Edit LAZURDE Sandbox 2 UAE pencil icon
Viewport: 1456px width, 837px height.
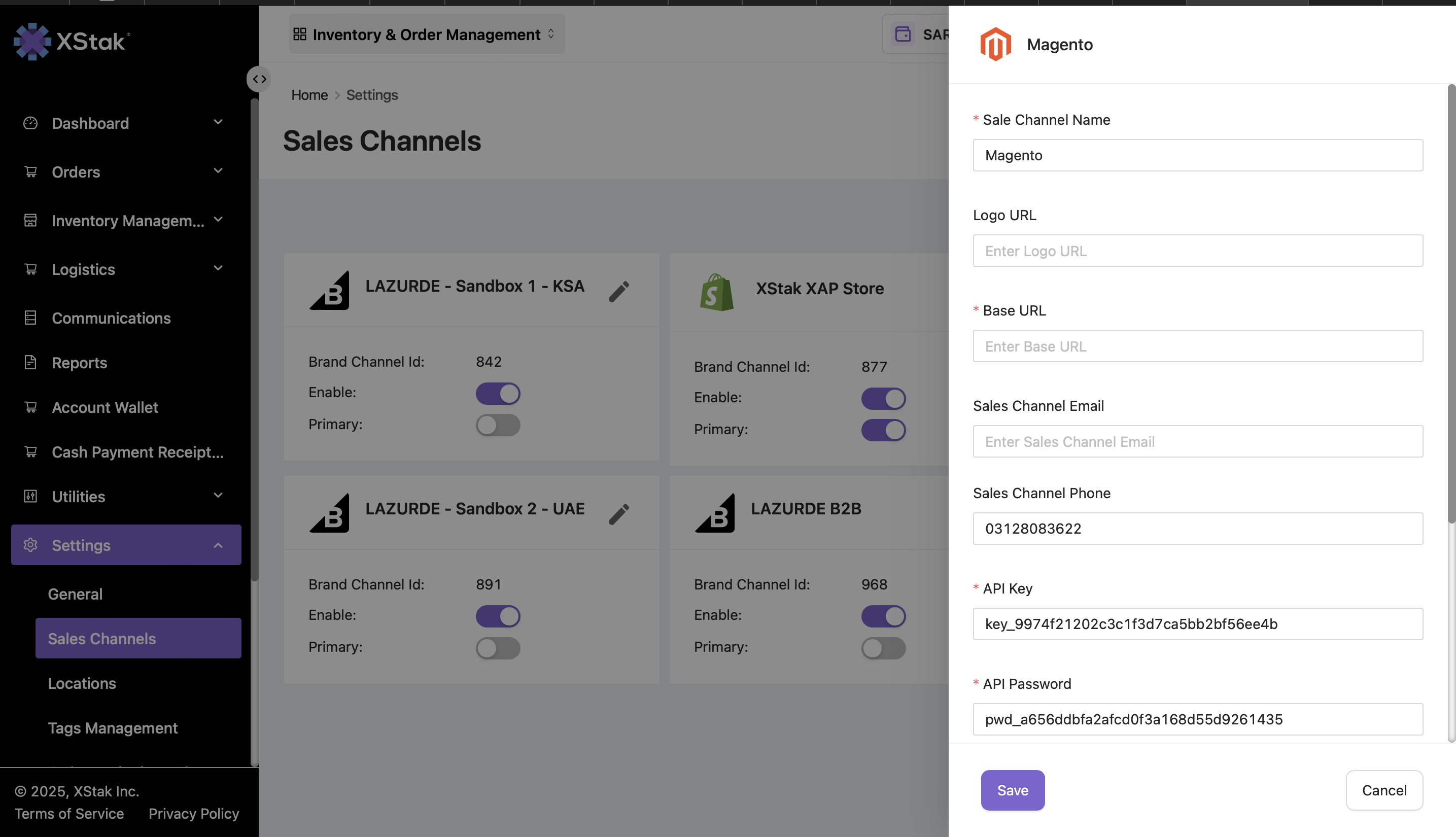(618, 514)
